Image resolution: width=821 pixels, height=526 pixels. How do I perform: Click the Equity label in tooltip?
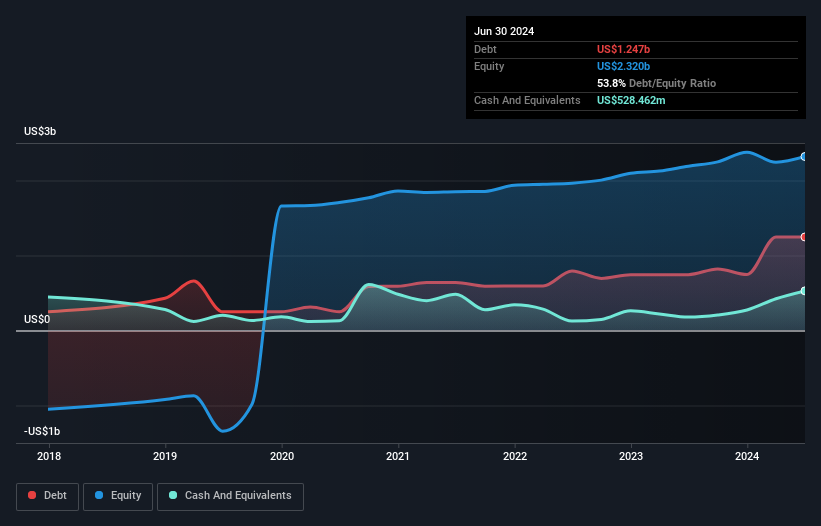[489, 66]
